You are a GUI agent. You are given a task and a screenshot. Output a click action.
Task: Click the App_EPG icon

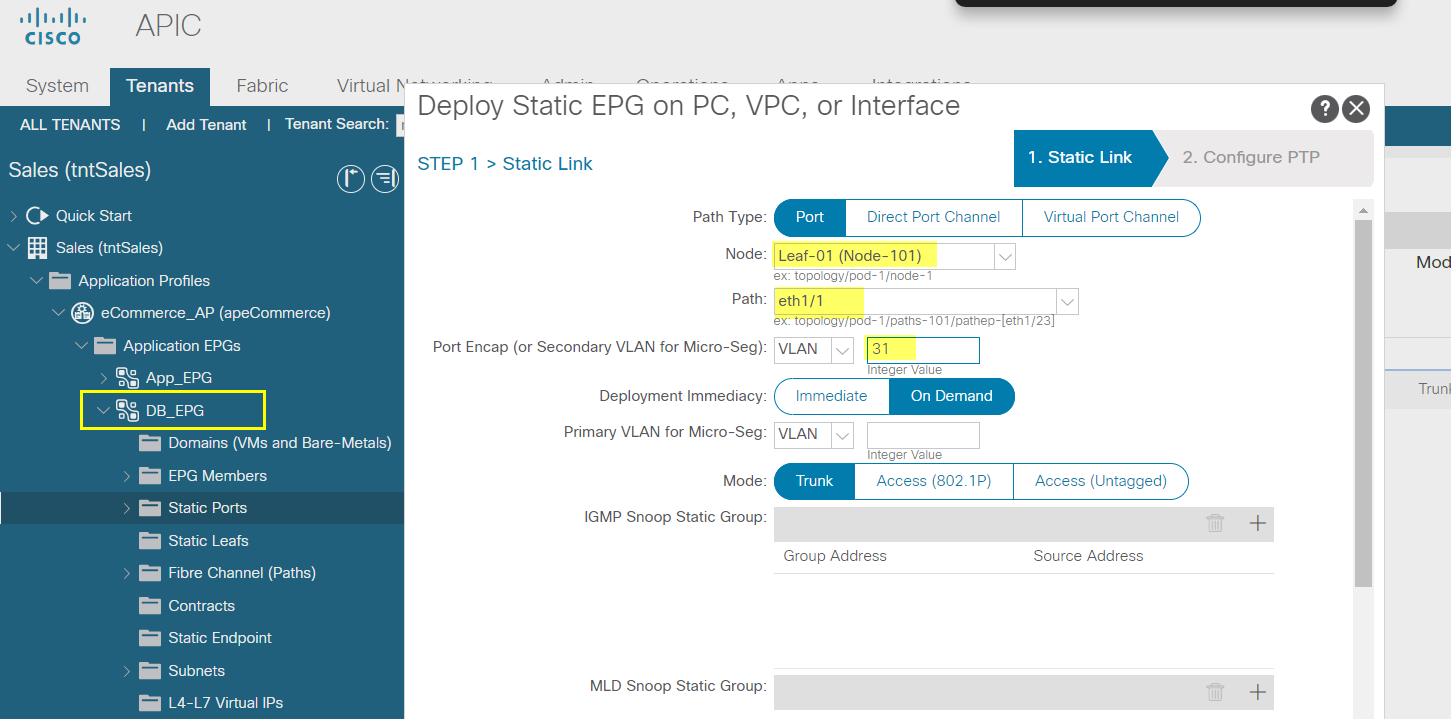[x=127, y=378]
